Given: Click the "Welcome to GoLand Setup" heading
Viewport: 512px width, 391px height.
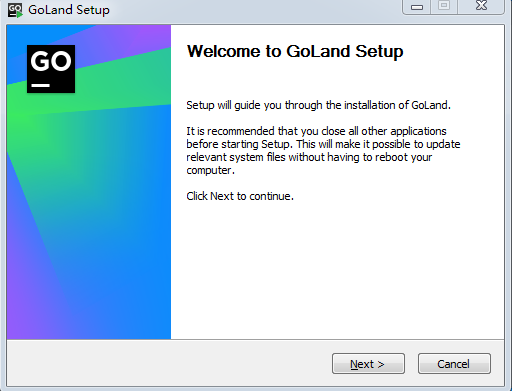Looking at the screenshot, I should pos(295,51).
